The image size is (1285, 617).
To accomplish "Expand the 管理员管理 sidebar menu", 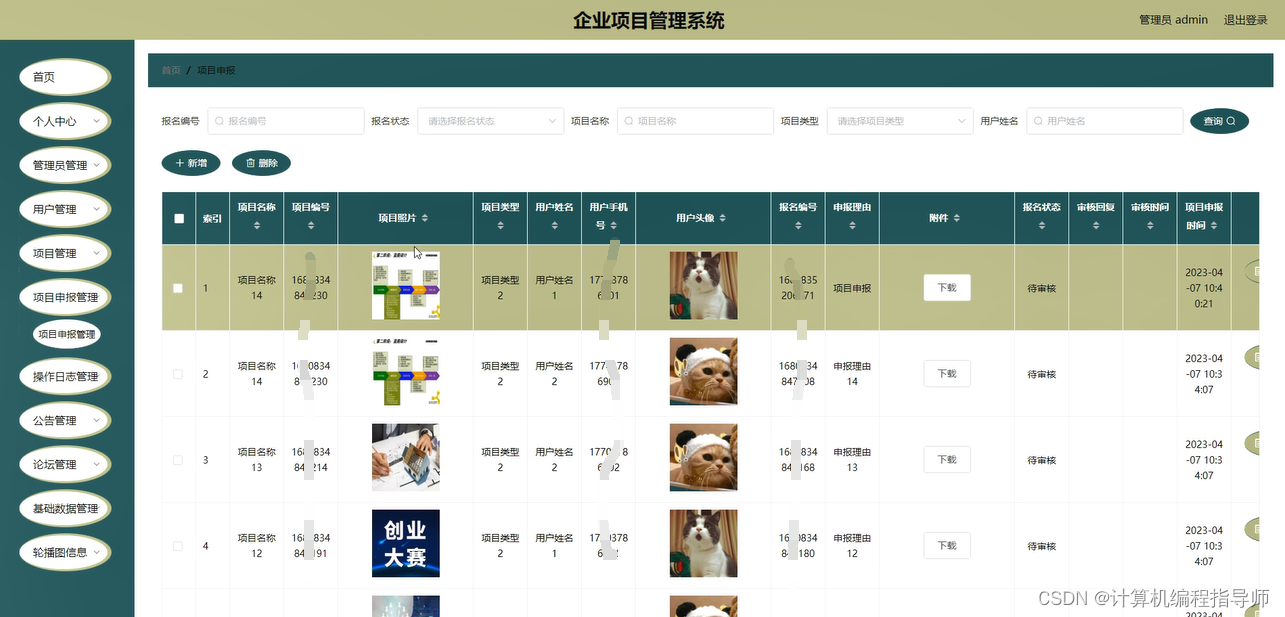I will [x=65, y=165].
